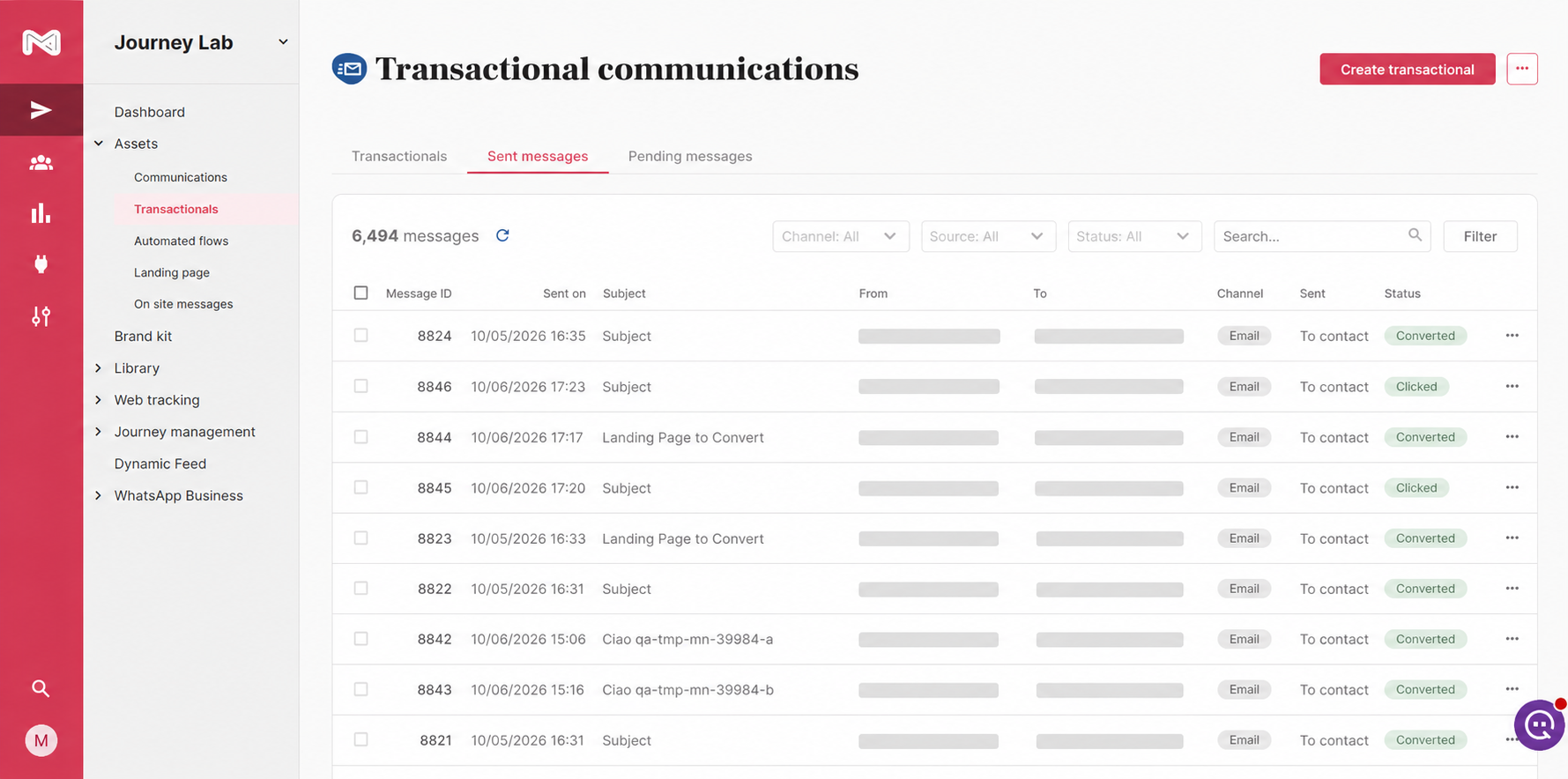Open the user avatar M
Viewport: 1568px width, 779px height.
[41, 740]
